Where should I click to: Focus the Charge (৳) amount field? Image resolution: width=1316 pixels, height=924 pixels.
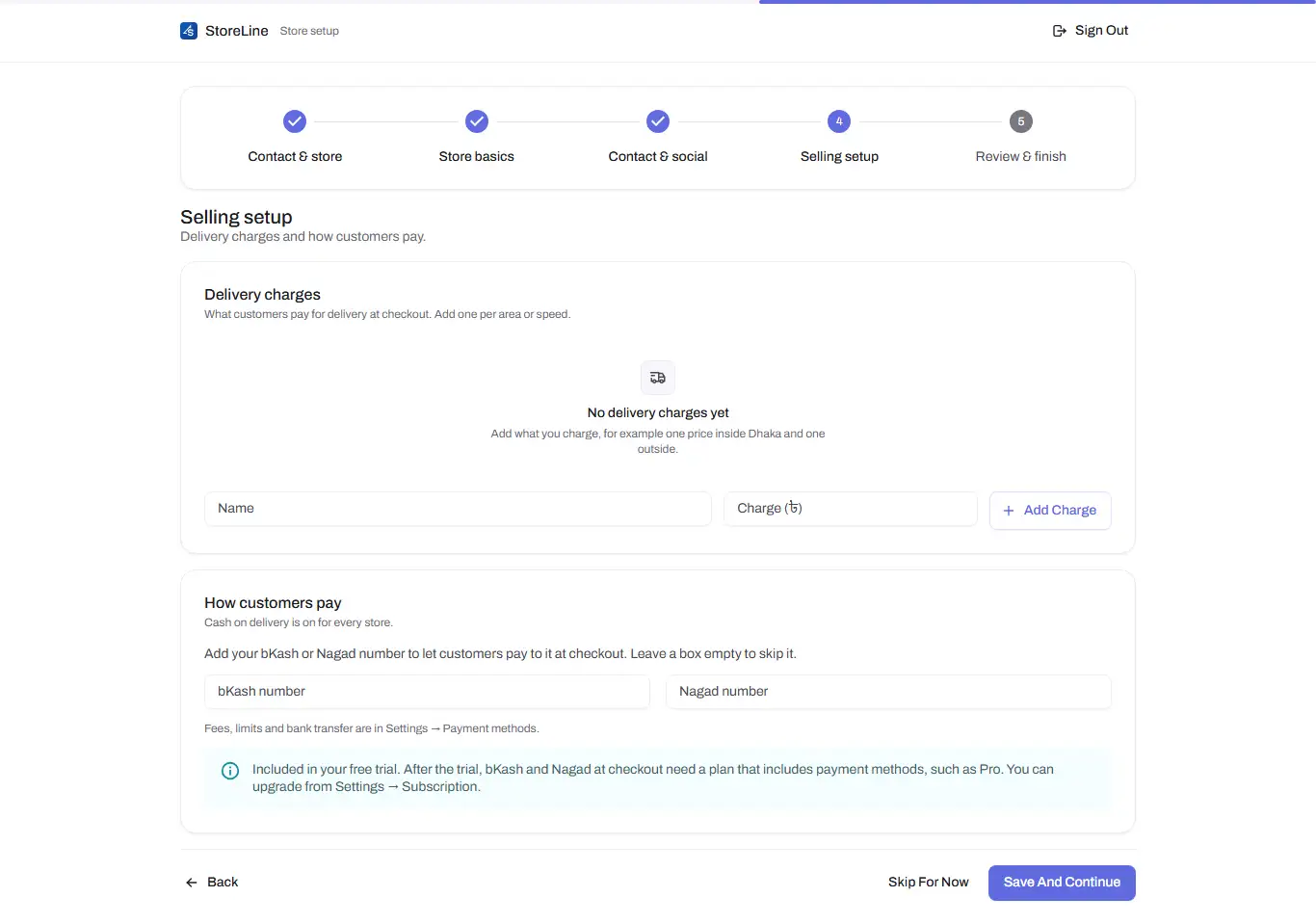pos(851,509)
